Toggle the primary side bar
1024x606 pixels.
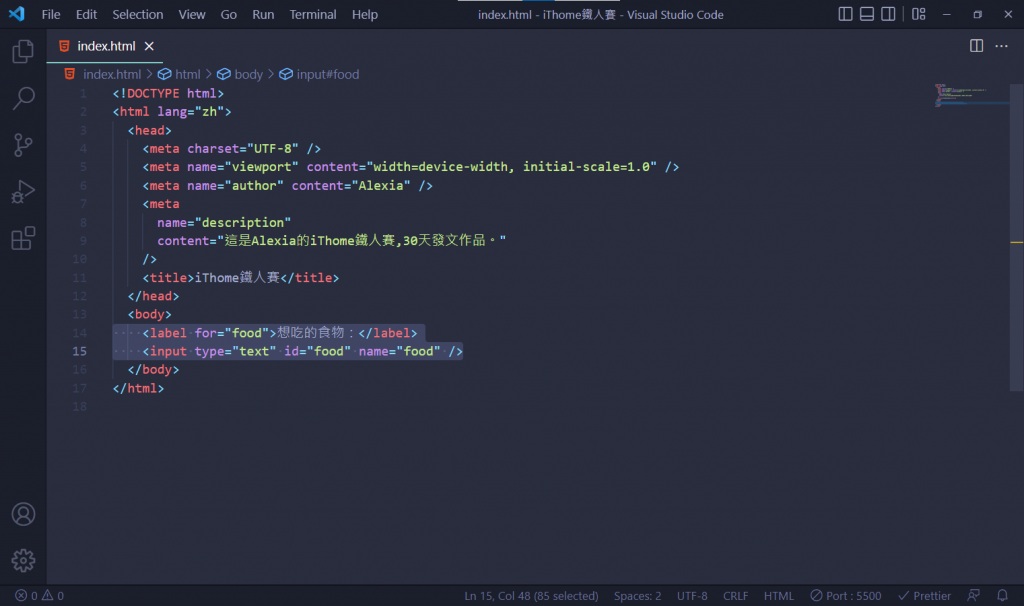[845, 14]
